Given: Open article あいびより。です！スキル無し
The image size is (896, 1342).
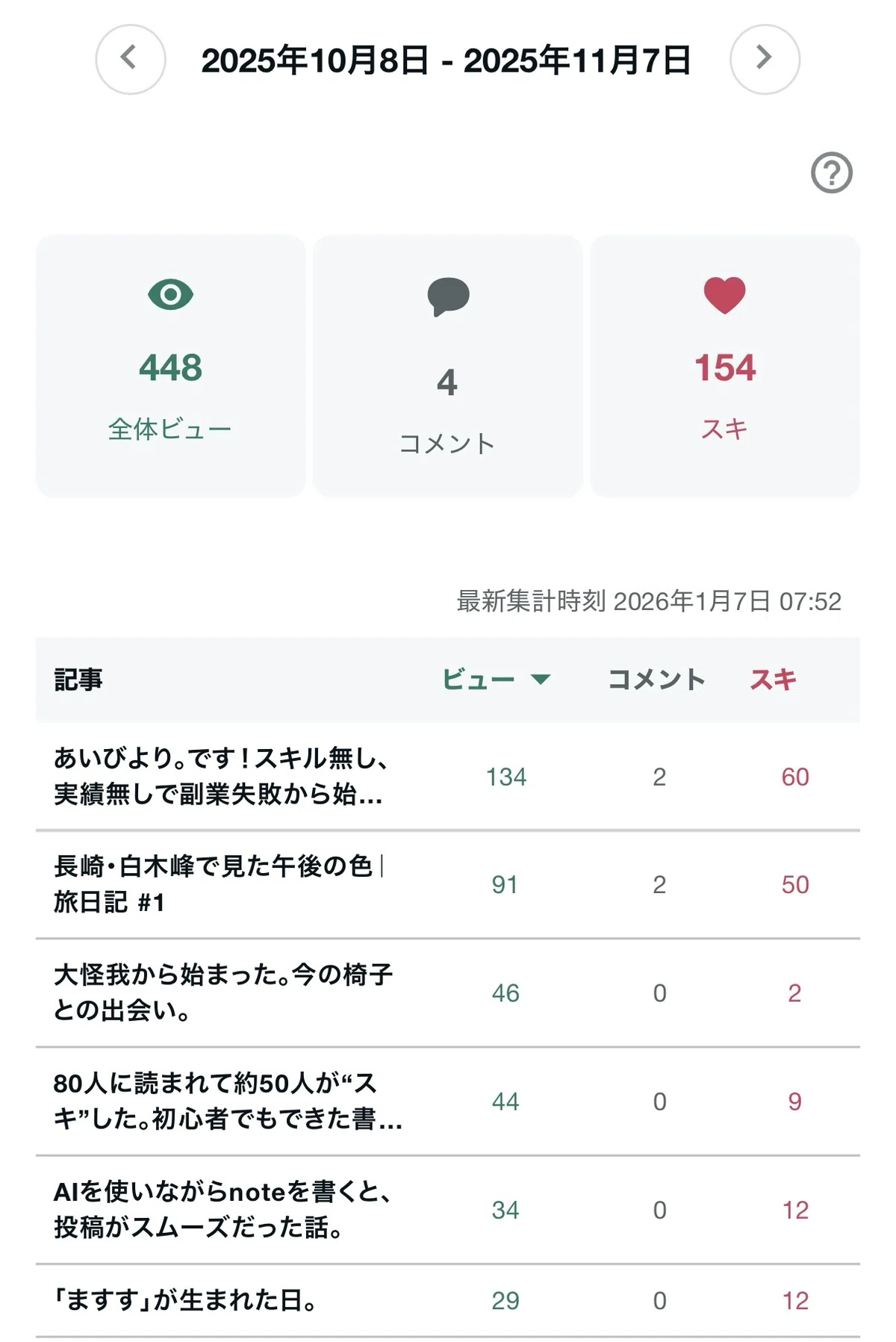Looking at the screenshot, I should pos(221,776).
